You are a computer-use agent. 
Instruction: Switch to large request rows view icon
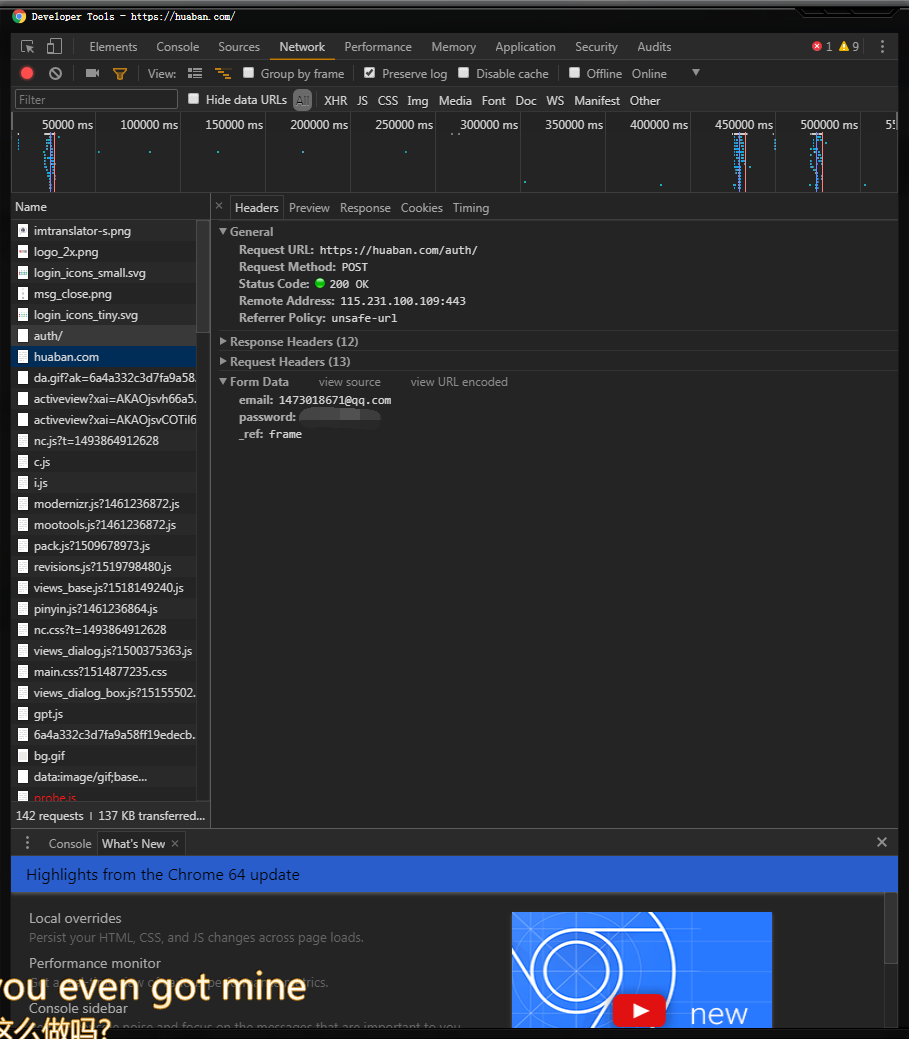click(x=195, y=74)
